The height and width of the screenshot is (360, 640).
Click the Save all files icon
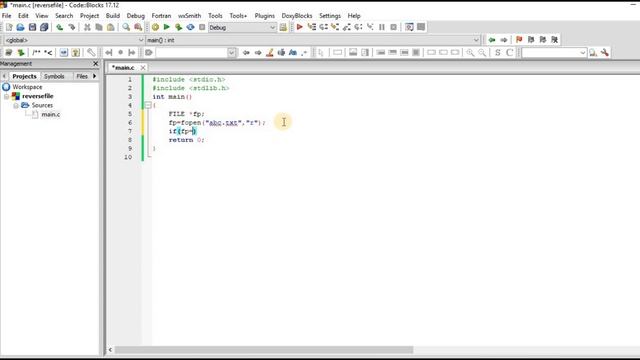[44, 27]
